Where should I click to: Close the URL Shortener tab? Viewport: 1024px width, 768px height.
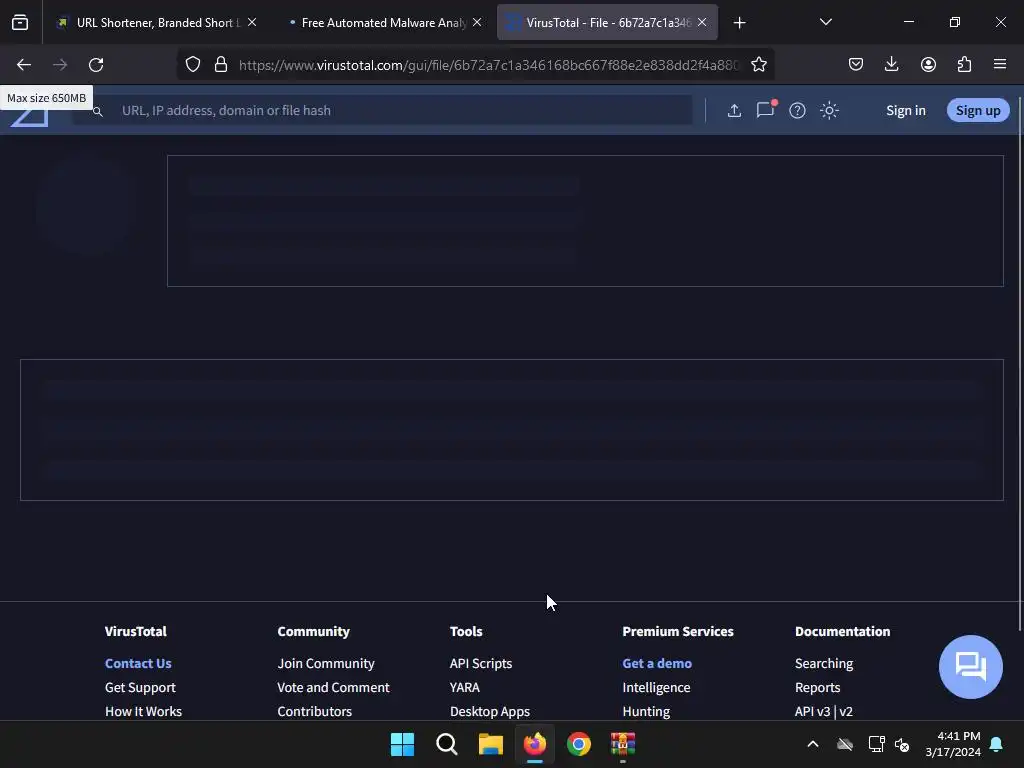pyautogui.click(x=252, y=22)
